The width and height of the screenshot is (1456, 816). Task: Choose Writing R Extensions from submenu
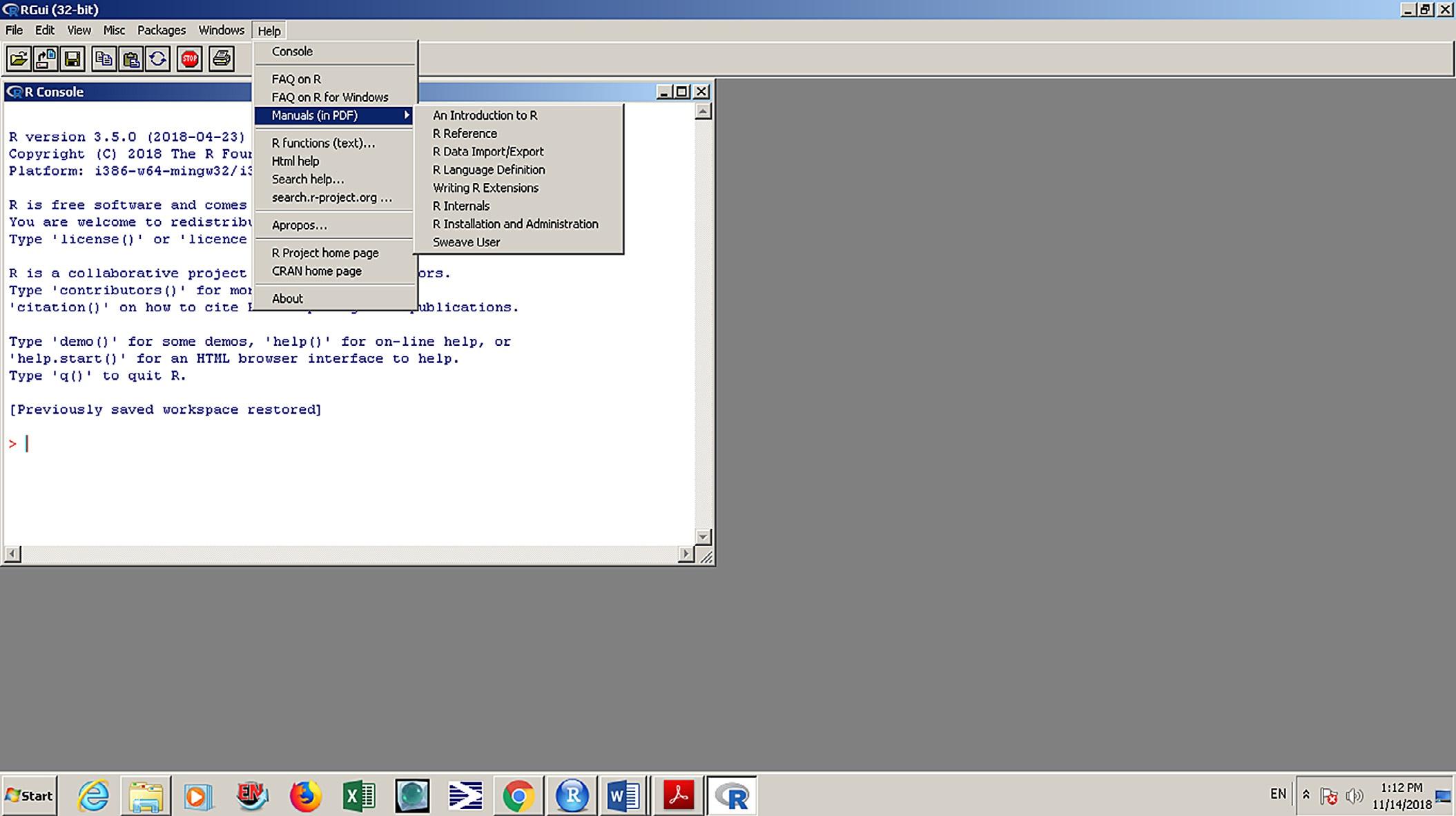pos(485,188)
